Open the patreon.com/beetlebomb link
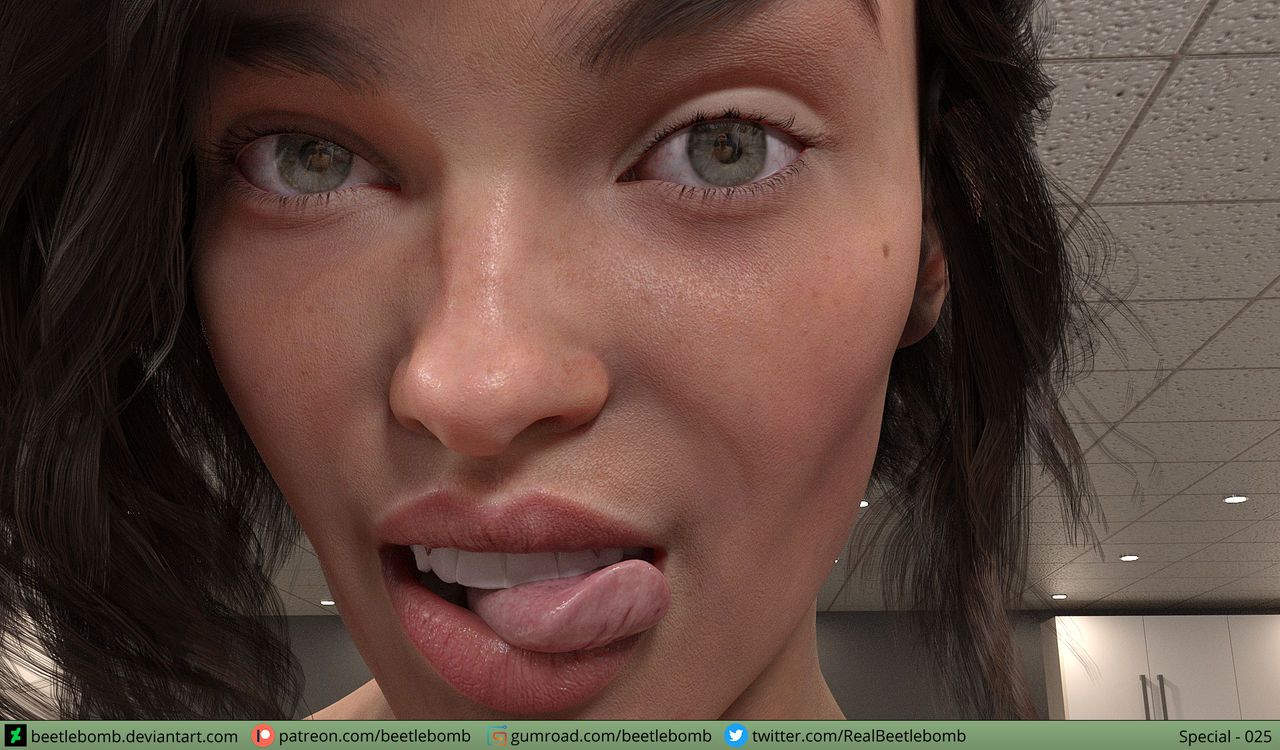1280x750 pixels. point(374,736)
